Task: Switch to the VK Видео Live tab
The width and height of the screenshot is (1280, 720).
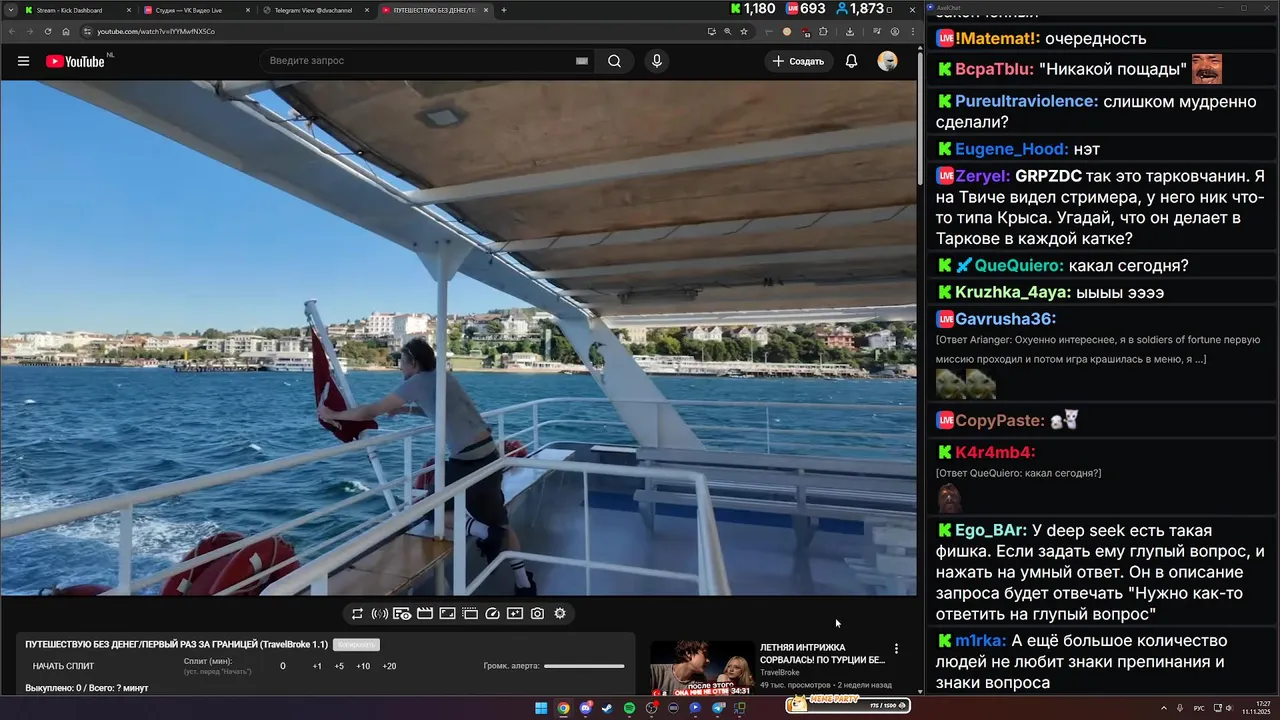Action: 196,10
